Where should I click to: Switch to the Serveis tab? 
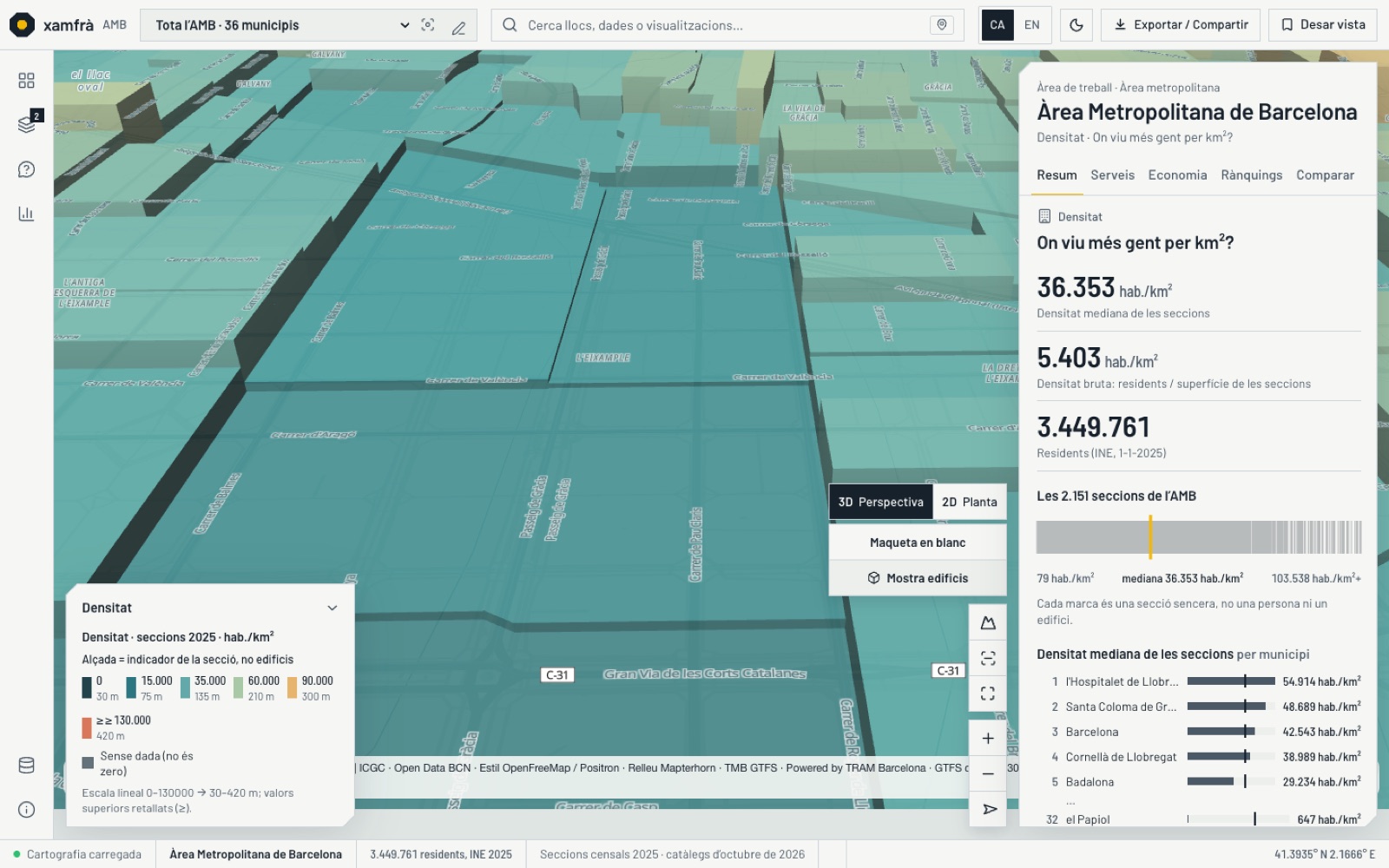tap(1113, 175)
